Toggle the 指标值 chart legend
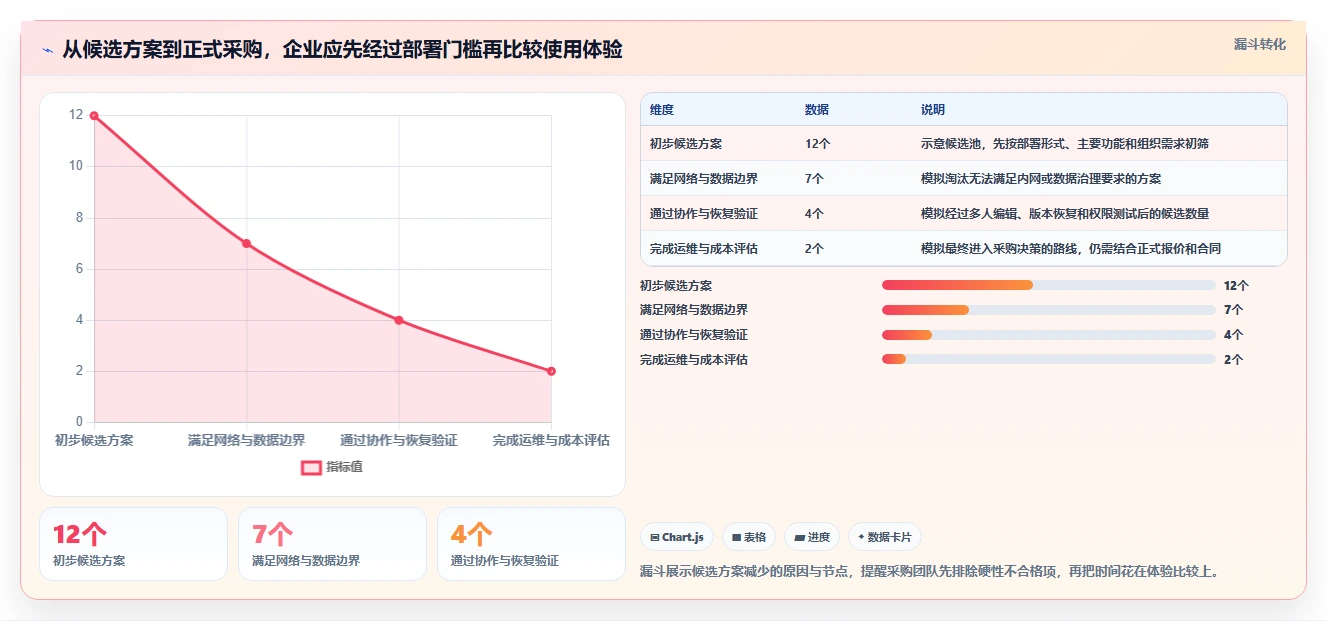The height and width of the screenshot is (621, 1327). click(332, 467)
